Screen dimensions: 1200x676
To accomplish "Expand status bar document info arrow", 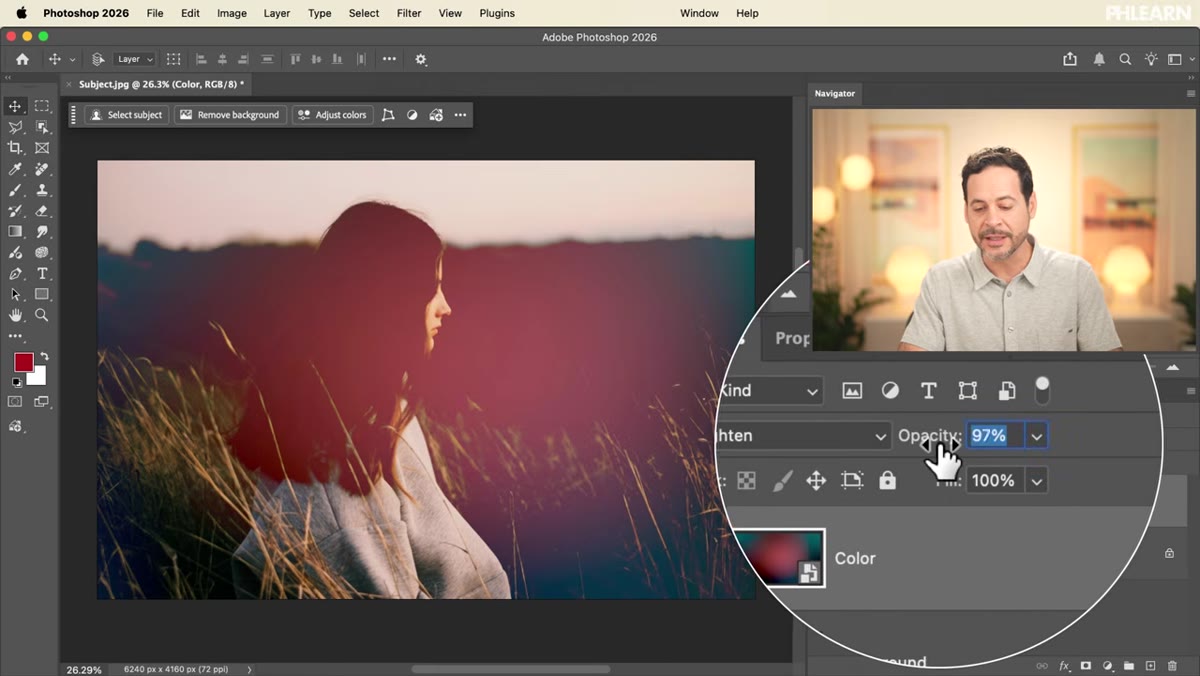I will 249,669.
